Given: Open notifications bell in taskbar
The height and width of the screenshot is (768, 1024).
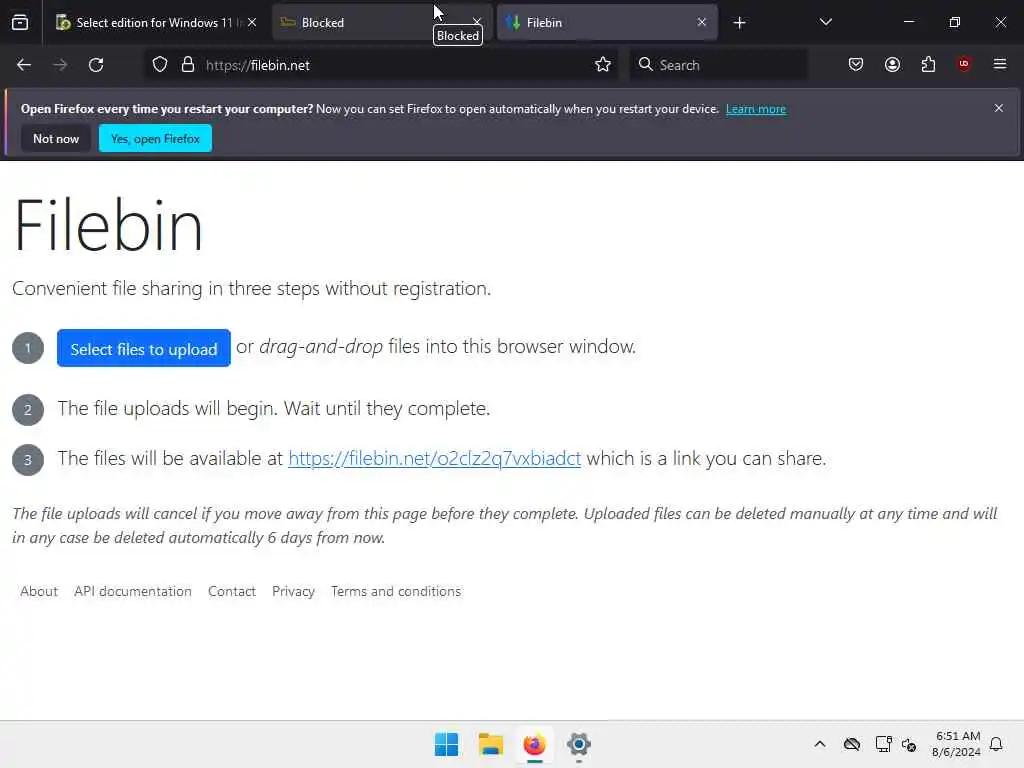Looking at the screenshot, I should 996,744.
